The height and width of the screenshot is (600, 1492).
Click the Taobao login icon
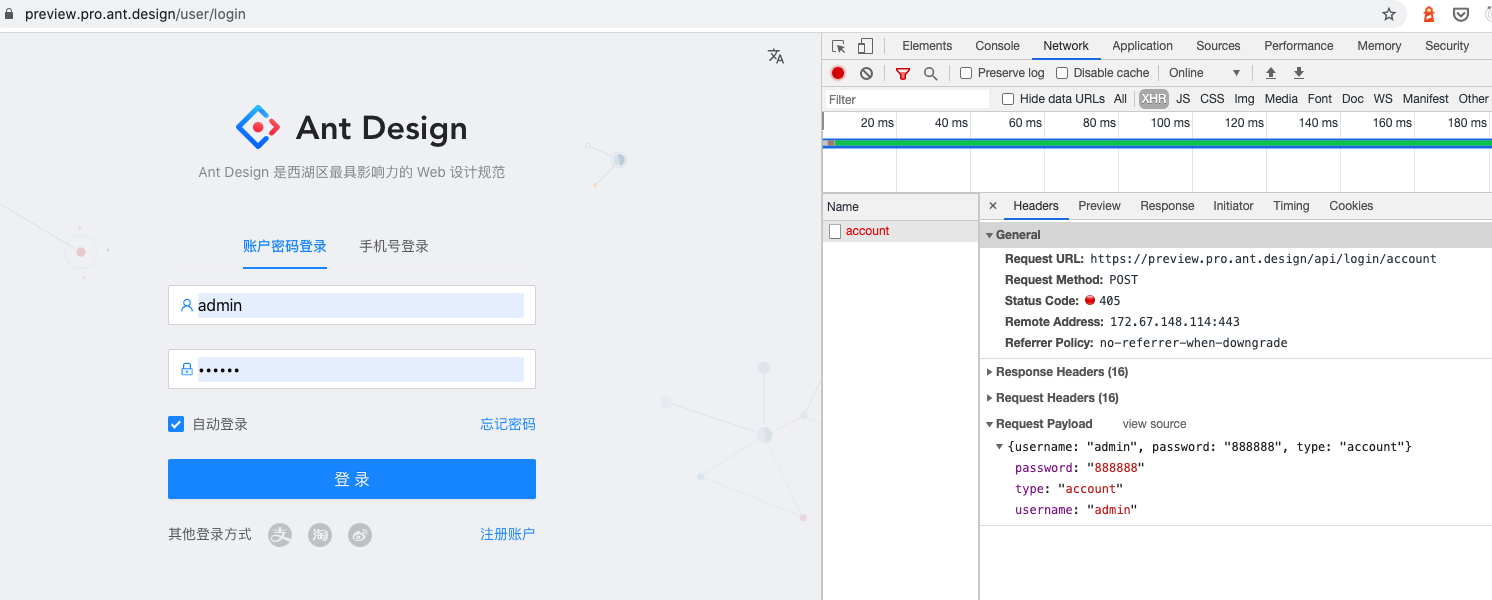click(320, 535)
